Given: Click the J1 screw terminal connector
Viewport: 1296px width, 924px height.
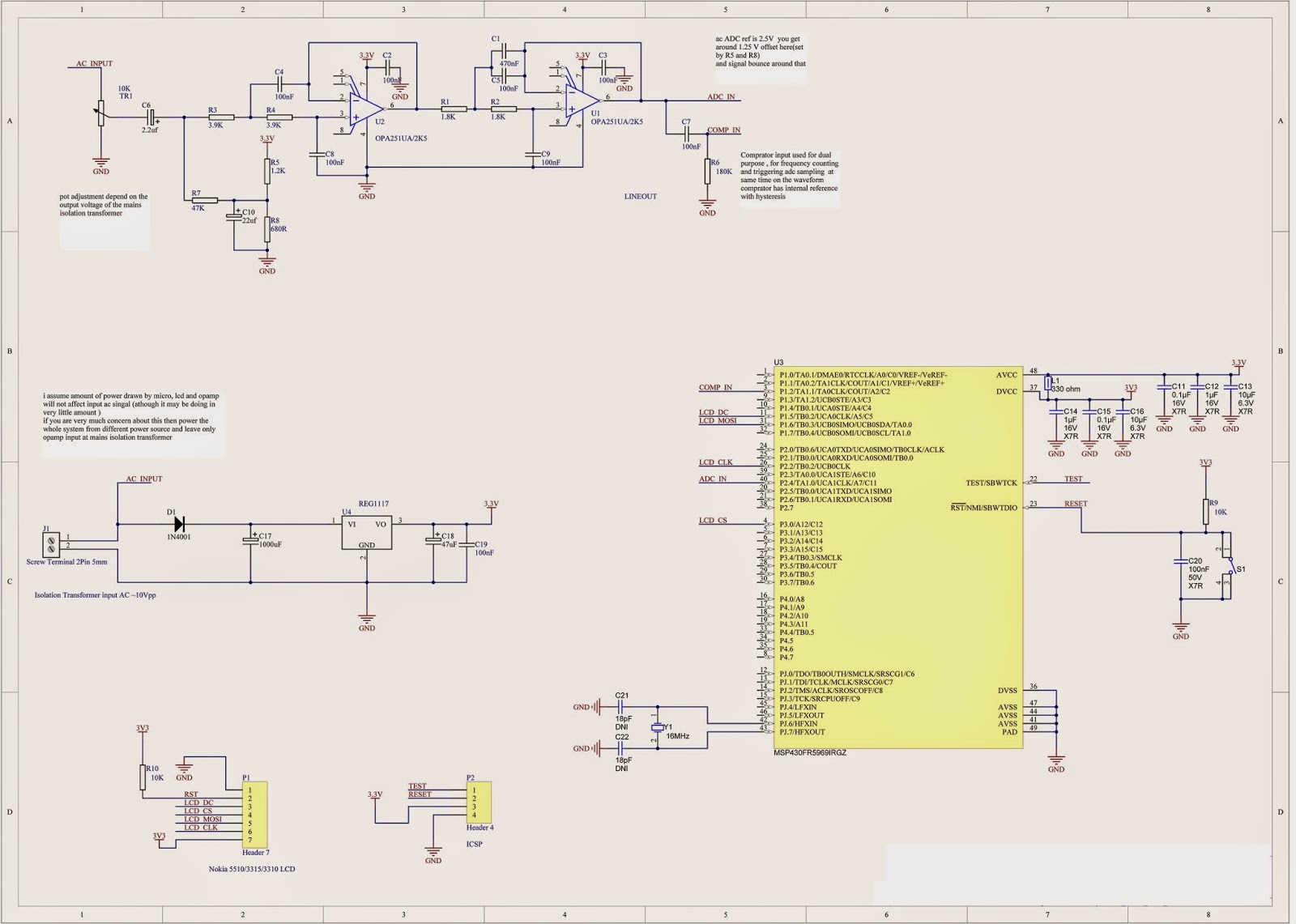Looking at the screenshot, I should [52, 541].
